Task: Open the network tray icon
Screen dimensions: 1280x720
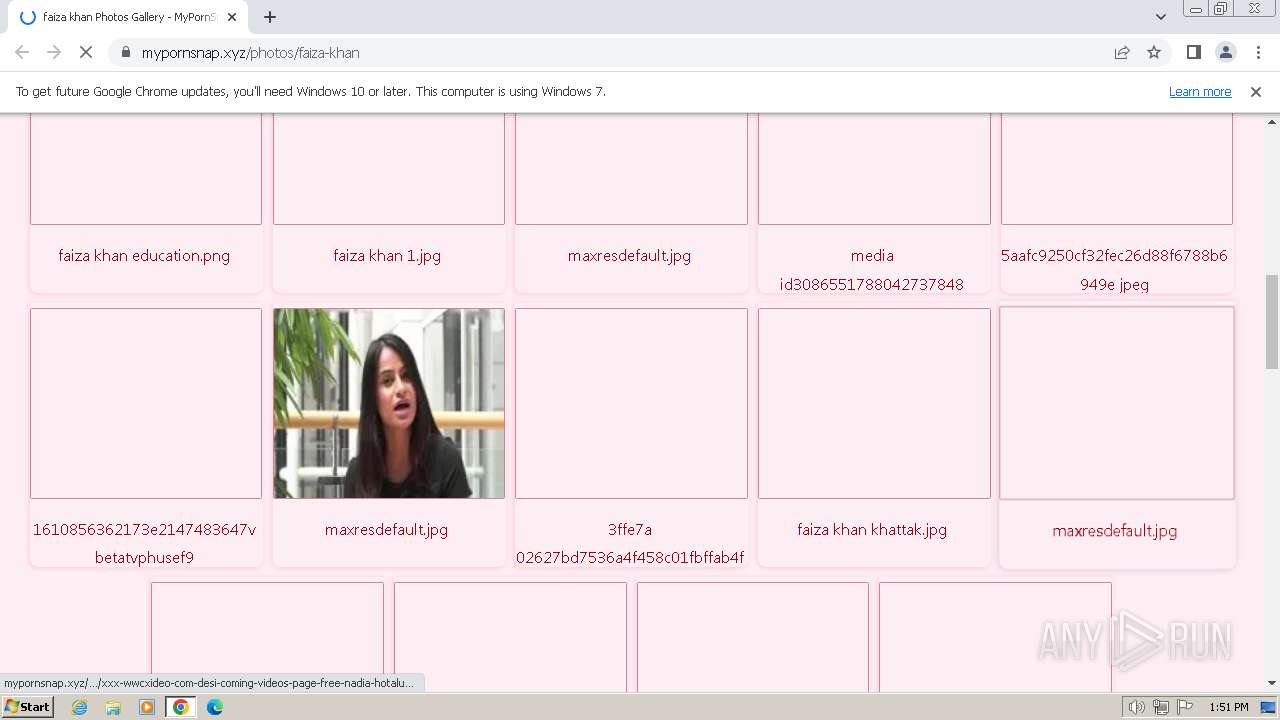Action: 1161,707
